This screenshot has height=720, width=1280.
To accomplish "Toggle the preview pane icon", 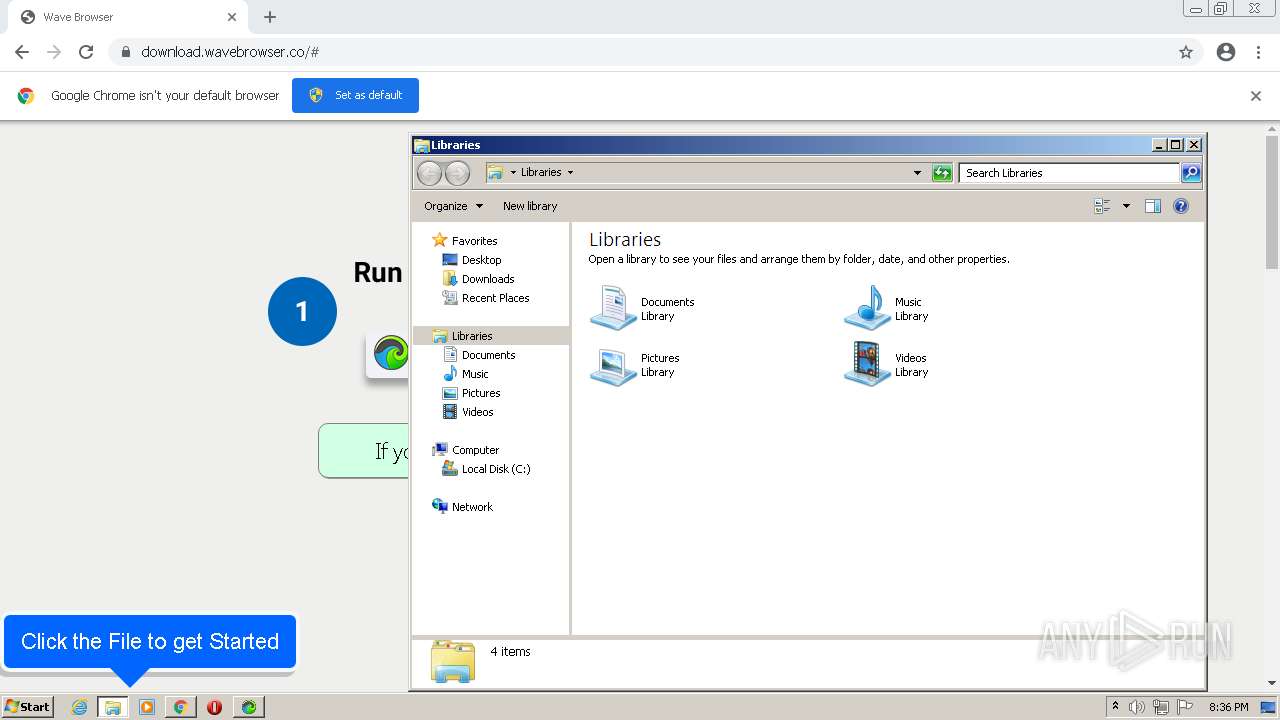I will pos(1152,206).
